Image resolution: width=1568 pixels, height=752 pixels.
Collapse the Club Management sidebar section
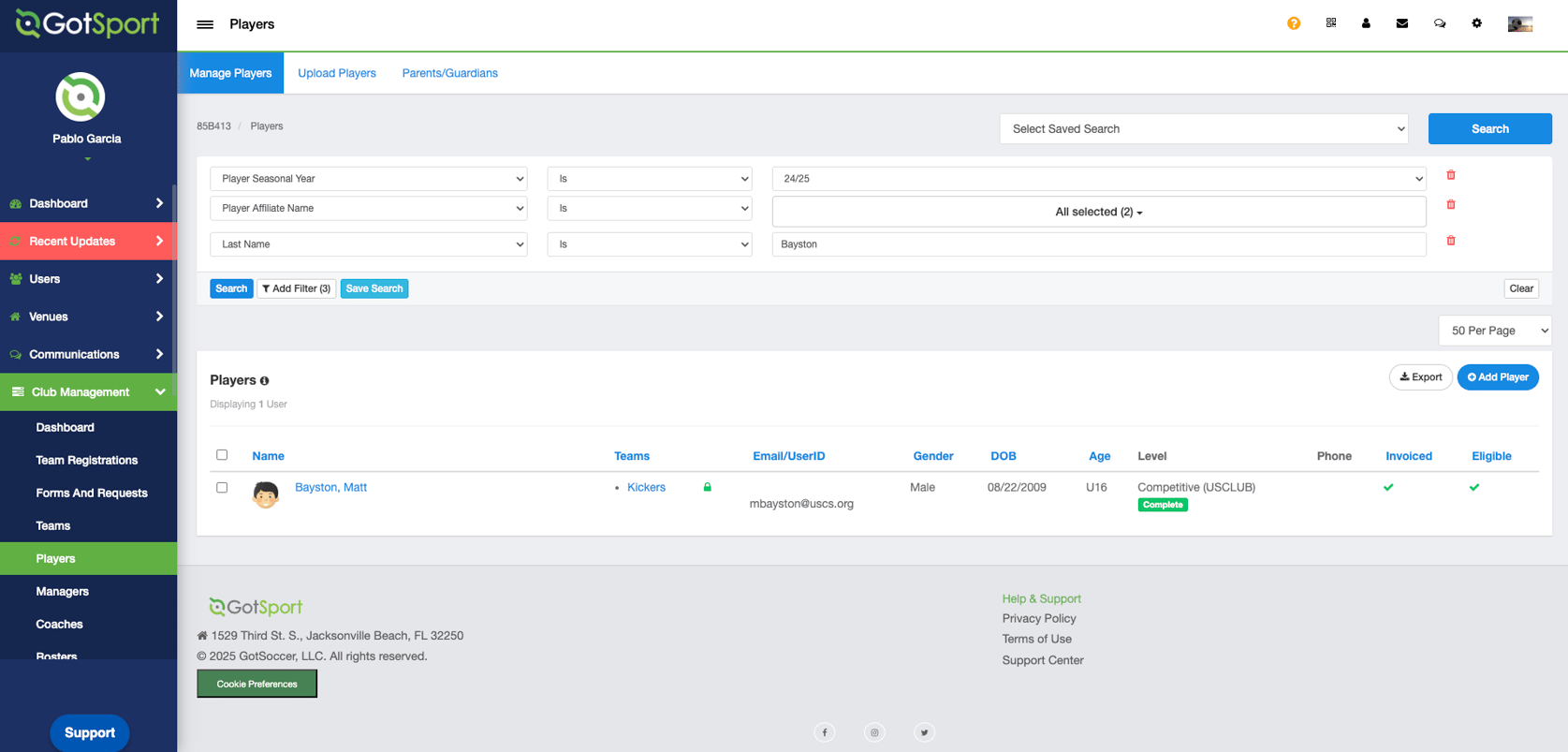88,392
